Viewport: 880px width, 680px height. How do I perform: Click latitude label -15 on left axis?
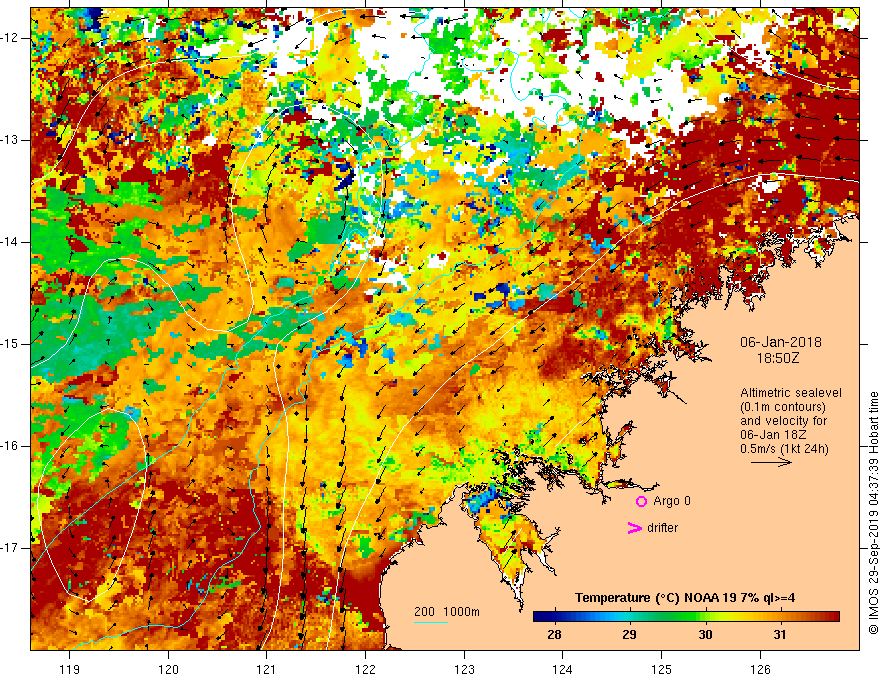11,344
